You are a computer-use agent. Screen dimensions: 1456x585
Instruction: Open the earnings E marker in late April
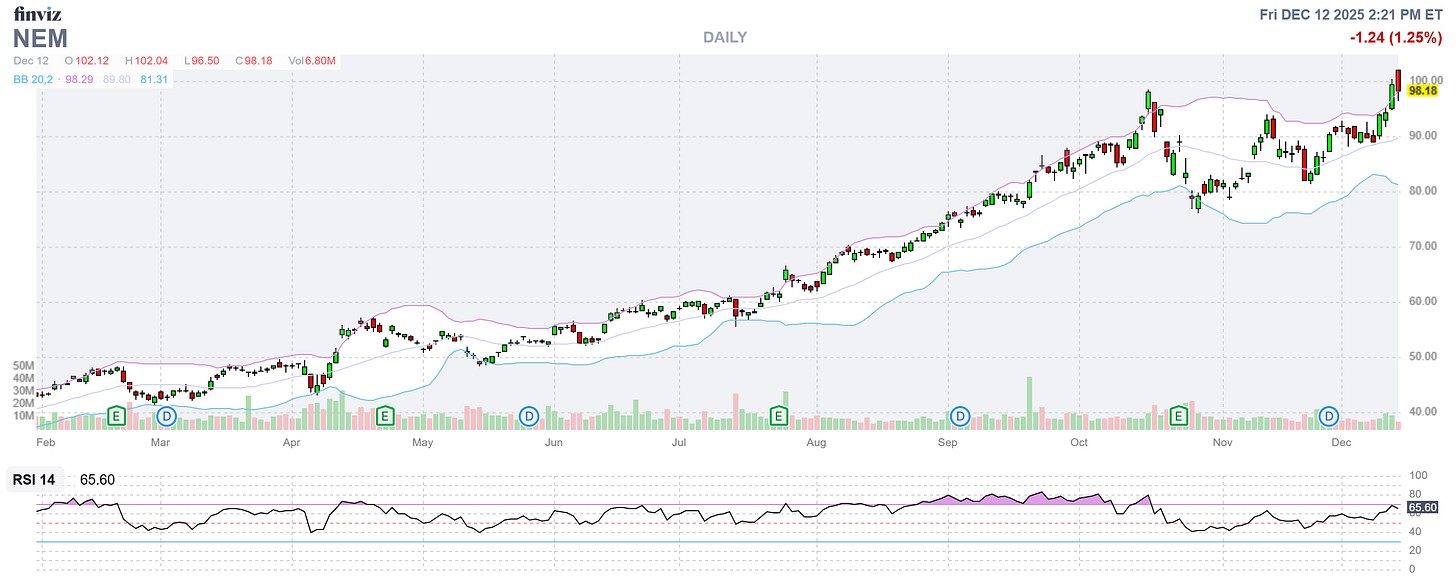pyautogui.click(x=385, y=414)
